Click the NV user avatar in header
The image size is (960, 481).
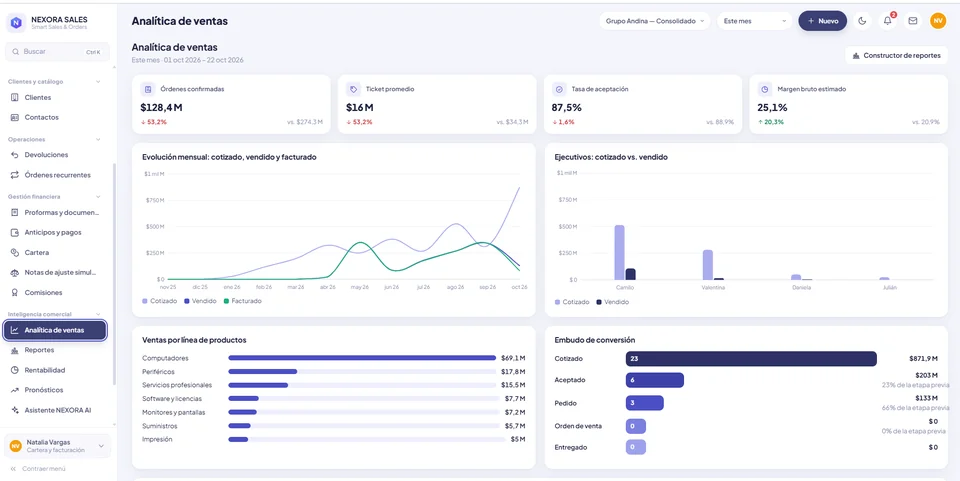(x=937, y=21)
